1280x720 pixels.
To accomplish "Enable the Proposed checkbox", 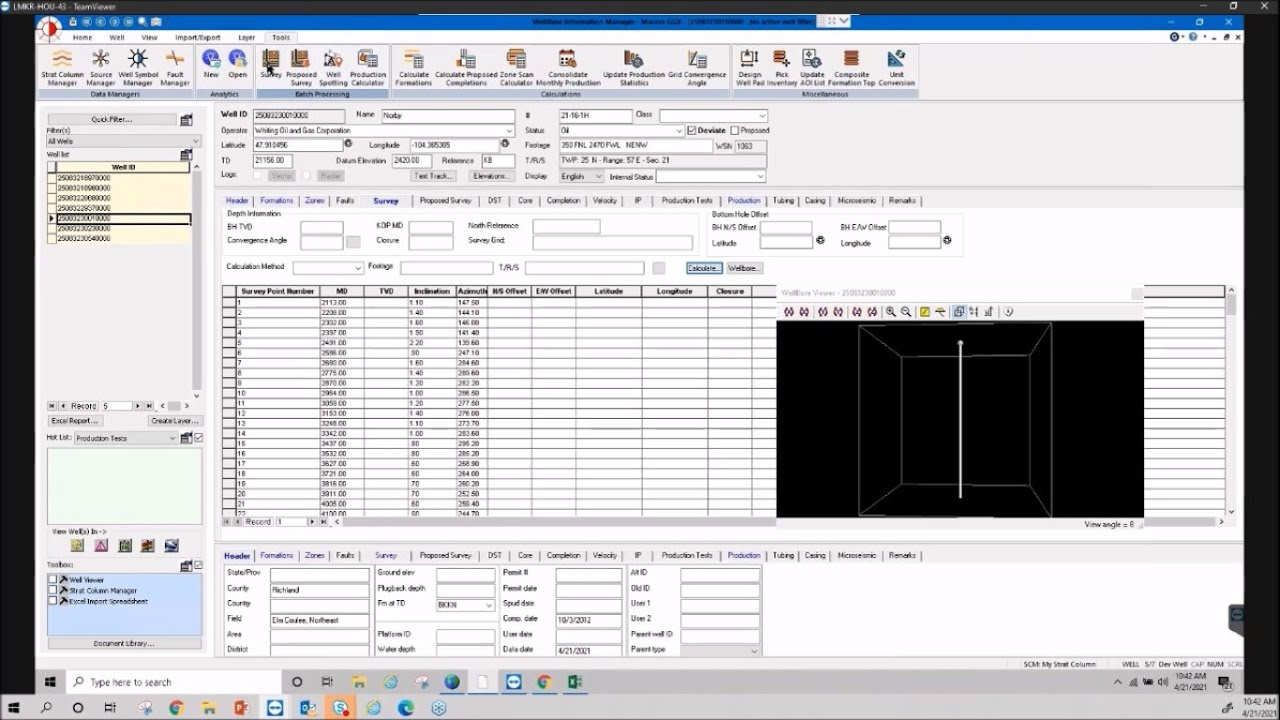I will coord(735,131).
